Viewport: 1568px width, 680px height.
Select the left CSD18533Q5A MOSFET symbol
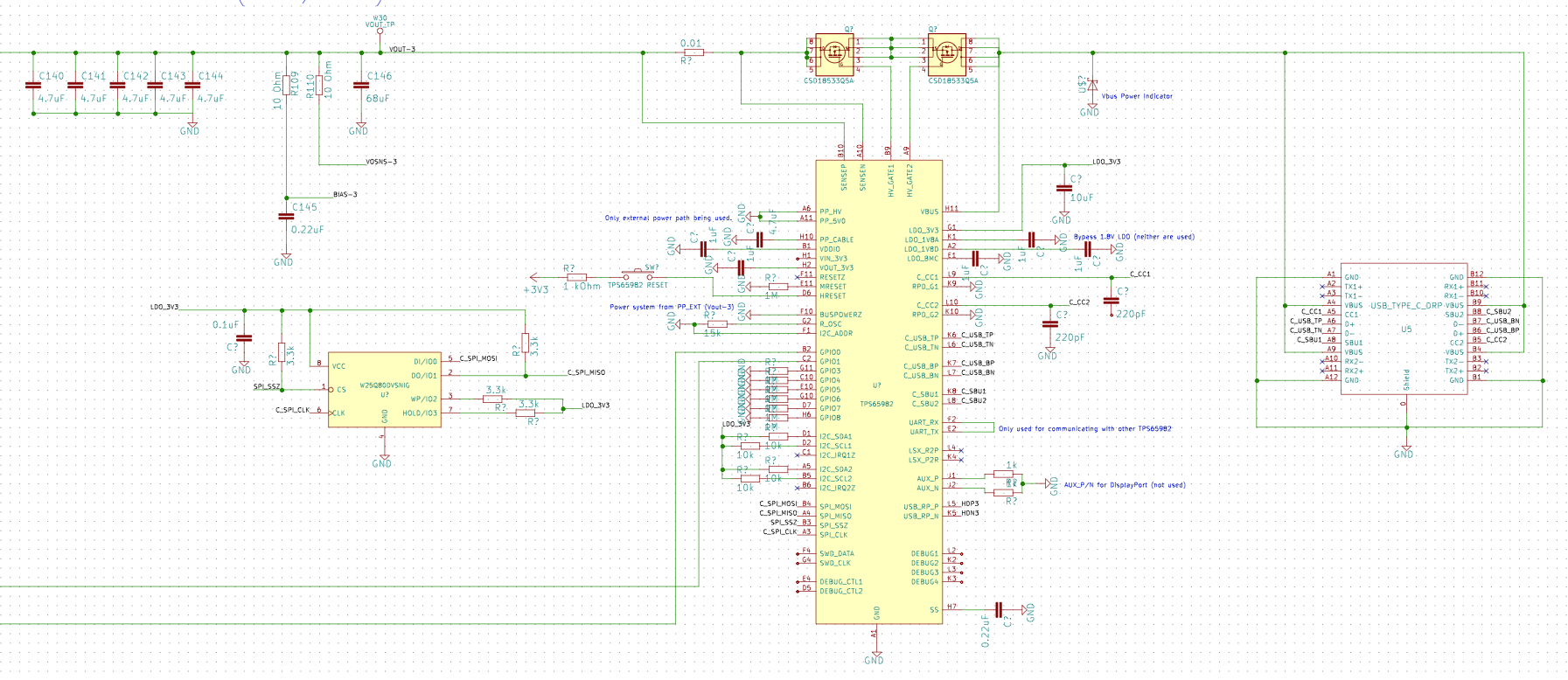[x=834, y=53]
